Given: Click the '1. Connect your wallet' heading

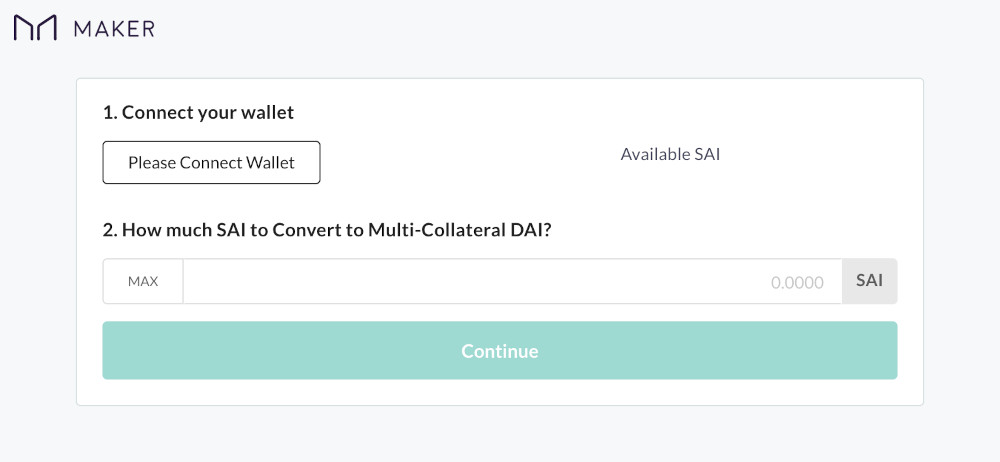Looking at the screenshot, I should point(198,112).
